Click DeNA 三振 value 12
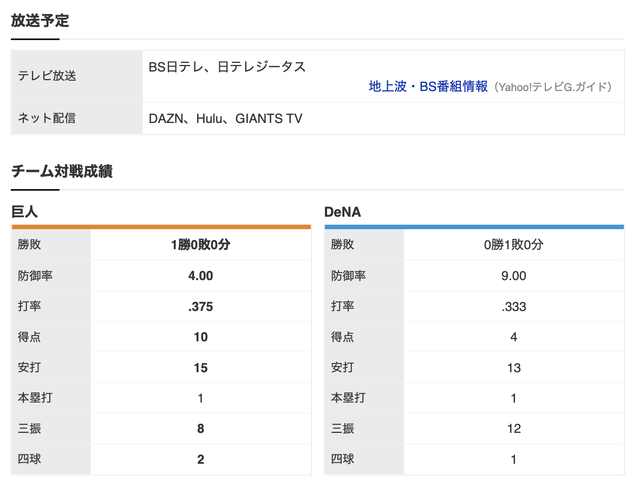The image size is (639, 480). (513, 429)
